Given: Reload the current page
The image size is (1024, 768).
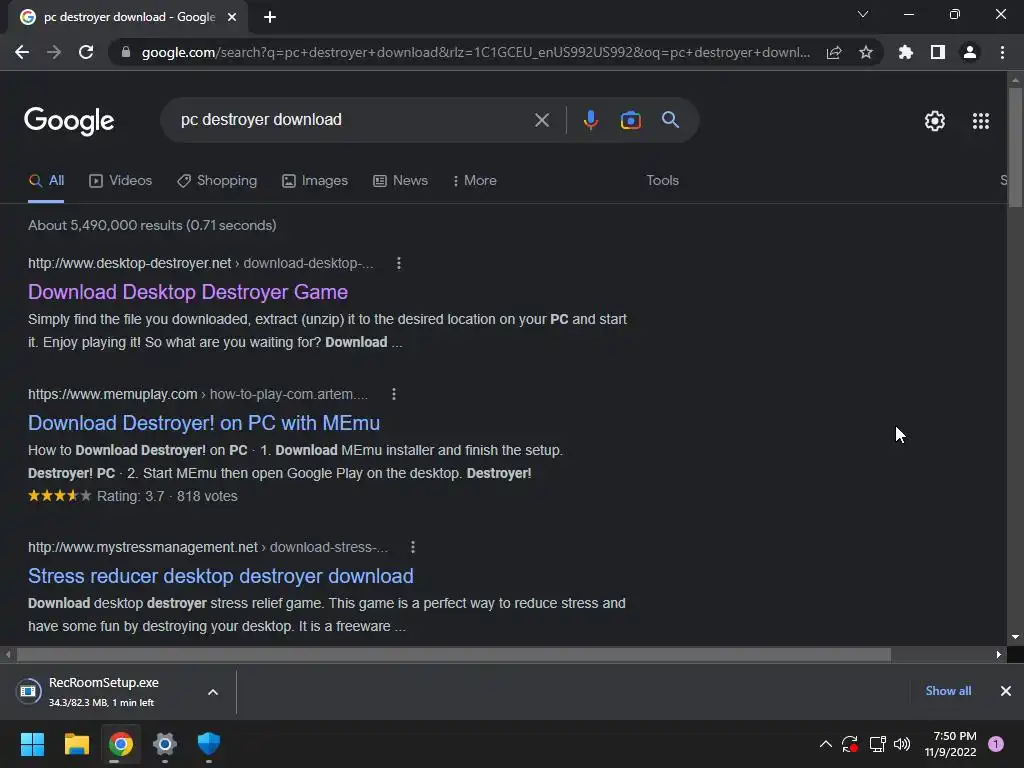Looking at the screenshot, I should 86,52.
